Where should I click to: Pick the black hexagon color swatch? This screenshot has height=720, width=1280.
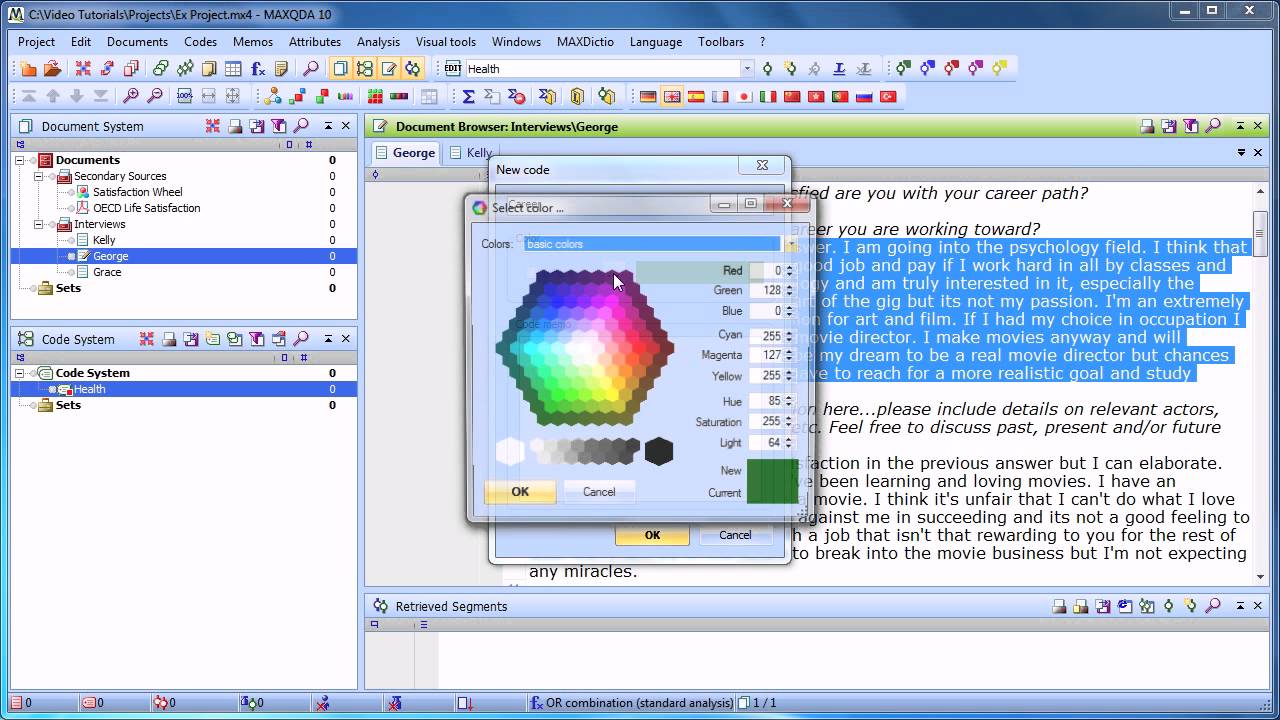tap(658, 452)
